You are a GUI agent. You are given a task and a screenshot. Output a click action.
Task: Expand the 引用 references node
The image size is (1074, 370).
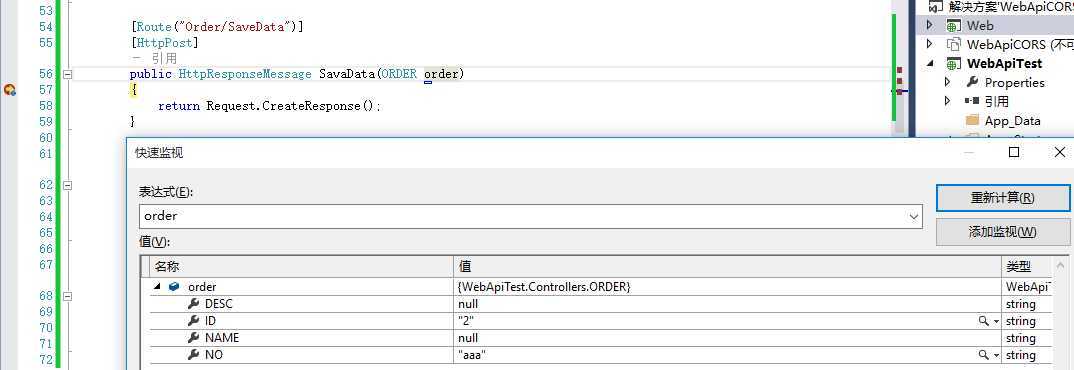[948, 101]
